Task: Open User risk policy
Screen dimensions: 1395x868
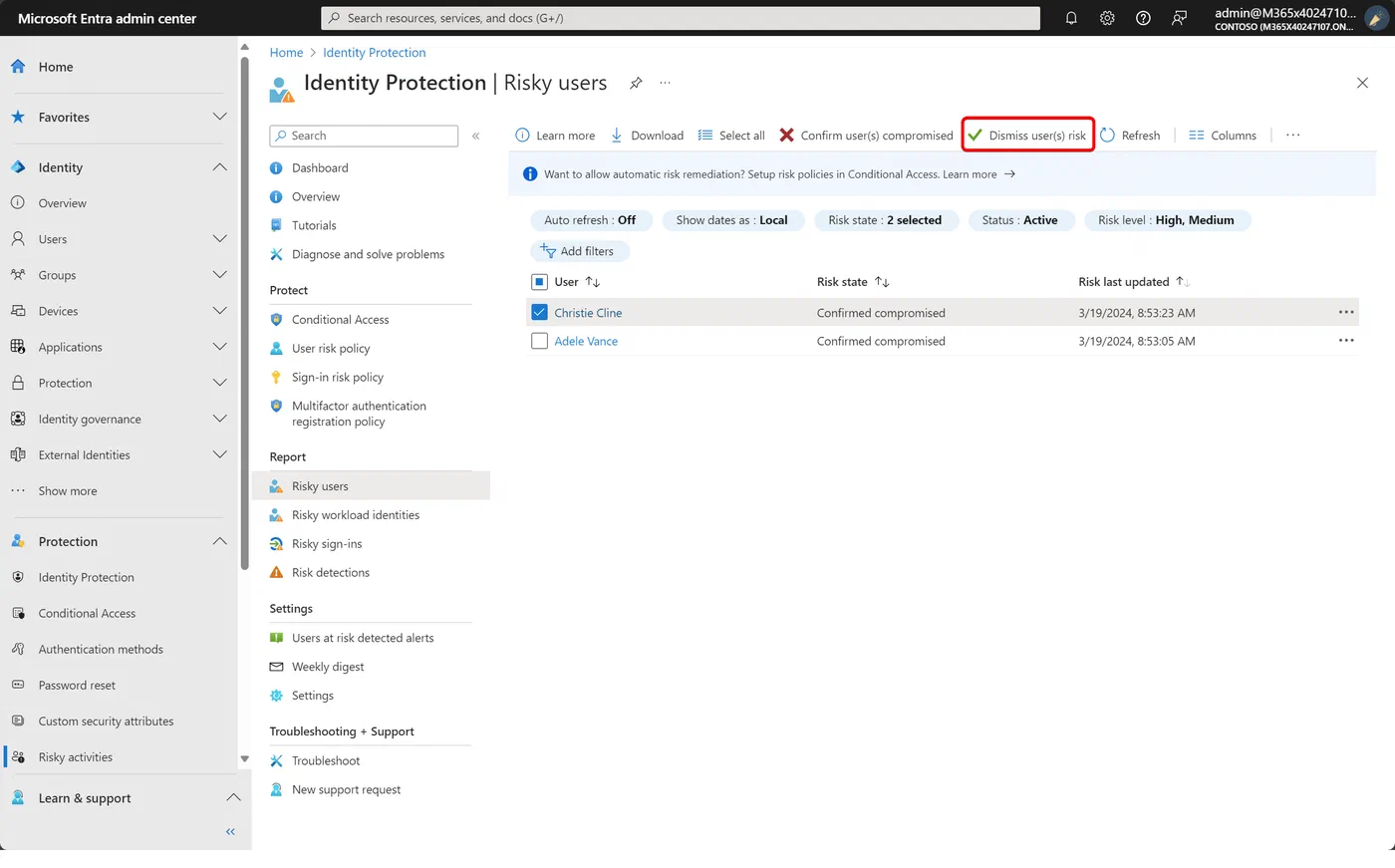Action: [x=331, y=349]
